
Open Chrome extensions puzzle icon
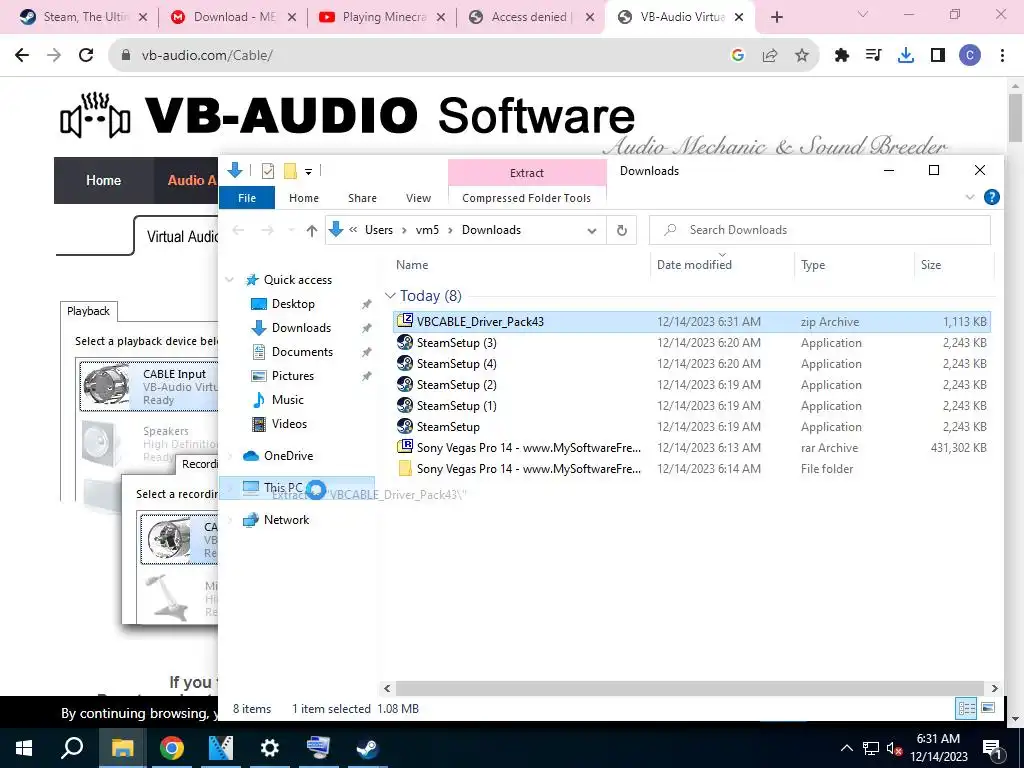tap(842, 56)
